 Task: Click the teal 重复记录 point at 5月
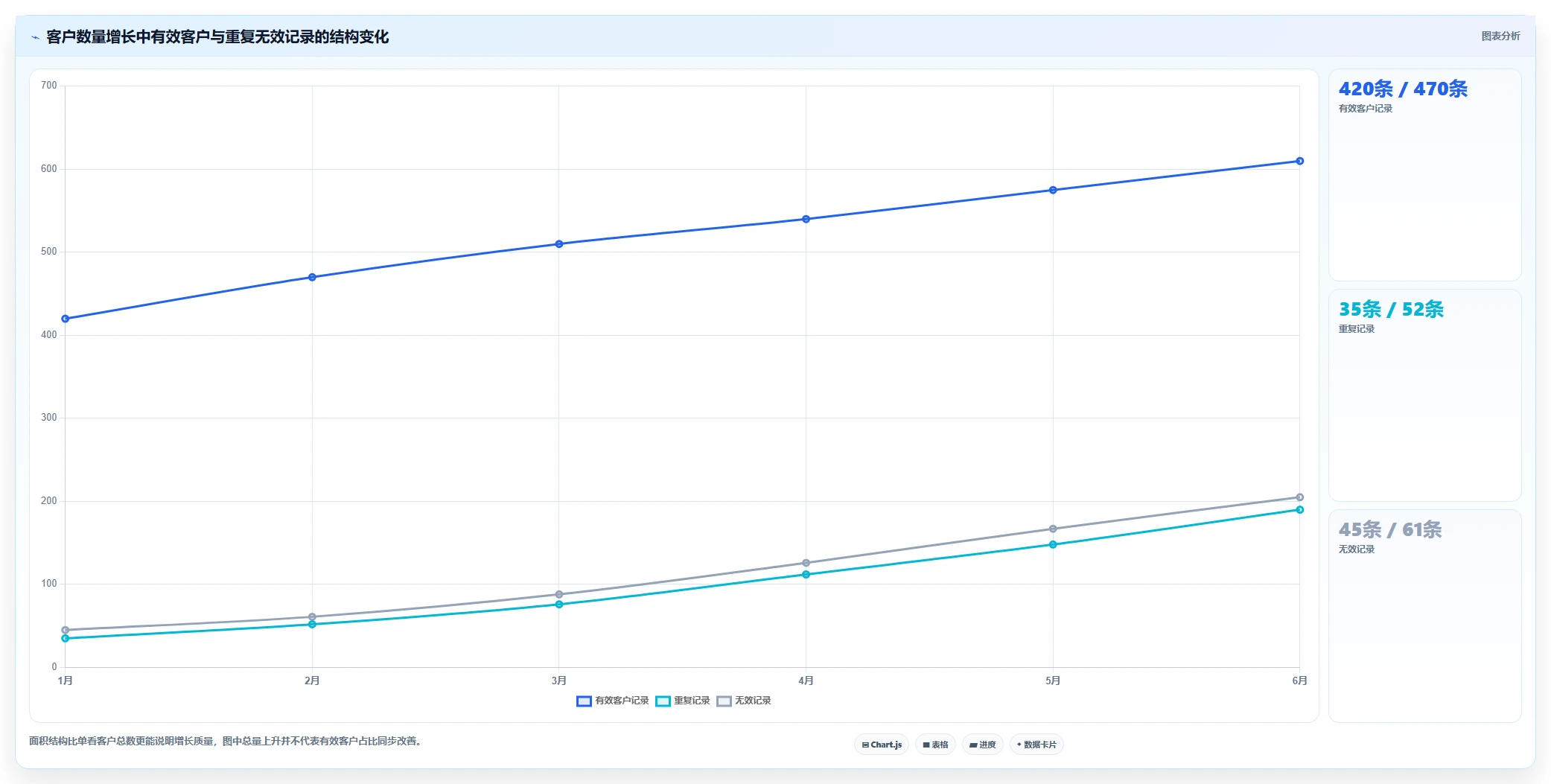pos(1053,544)
